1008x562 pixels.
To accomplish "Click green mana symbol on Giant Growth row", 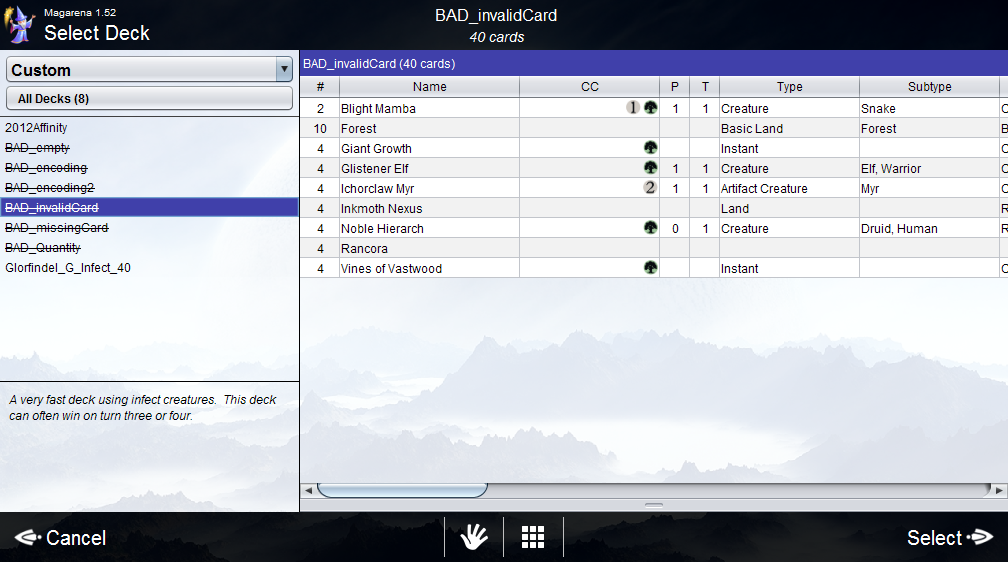I will coord(651,148).
